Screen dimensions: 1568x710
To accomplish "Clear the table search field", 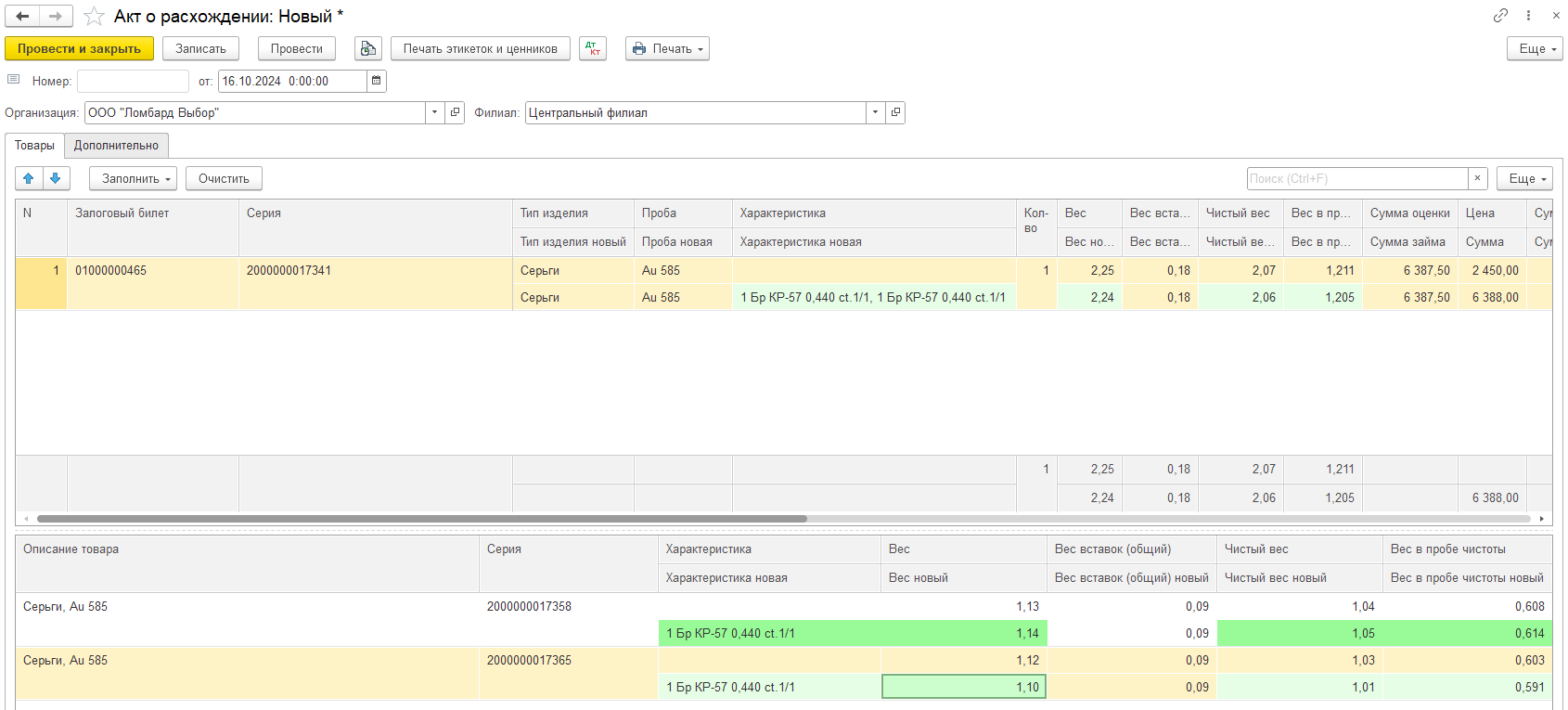I will click(x=1477, y=178).
